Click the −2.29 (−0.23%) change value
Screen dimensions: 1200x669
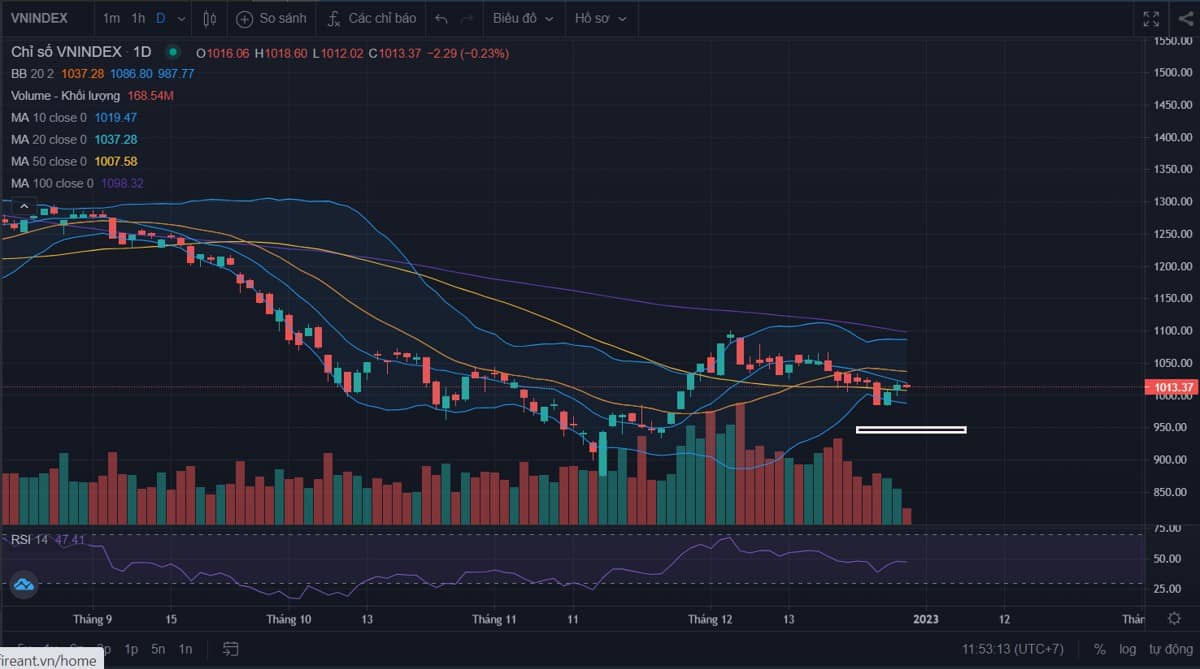click(468, 53)
